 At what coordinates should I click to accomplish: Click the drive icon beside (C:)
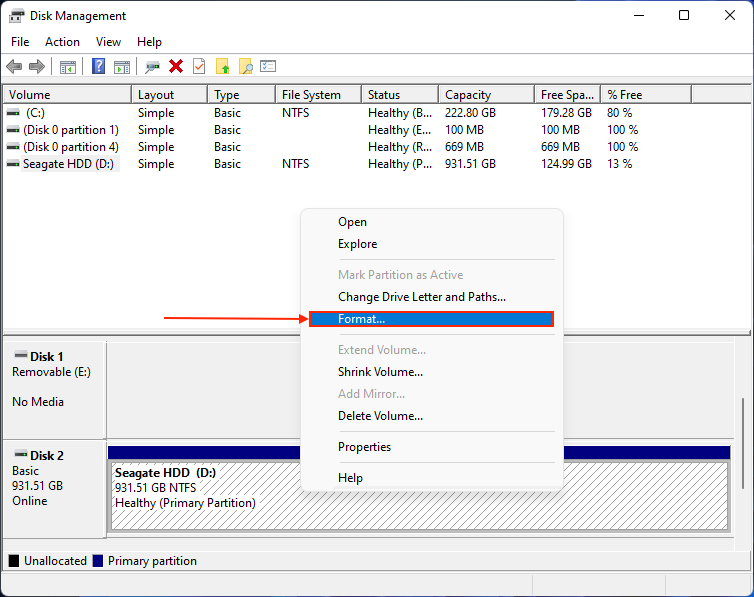[13, 112]
